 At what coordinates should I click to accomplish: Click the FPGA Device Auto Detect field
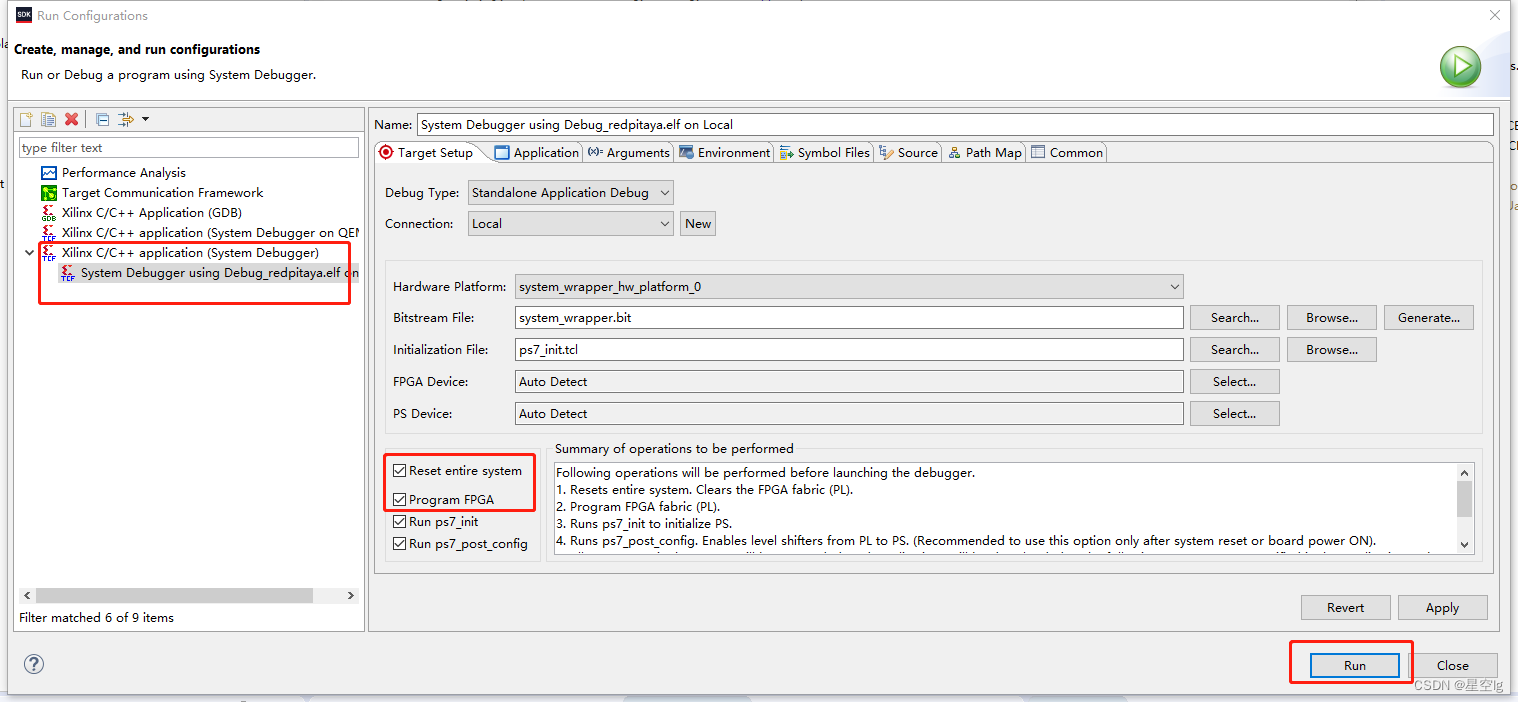pyautogui.click(x=849, y=381)
